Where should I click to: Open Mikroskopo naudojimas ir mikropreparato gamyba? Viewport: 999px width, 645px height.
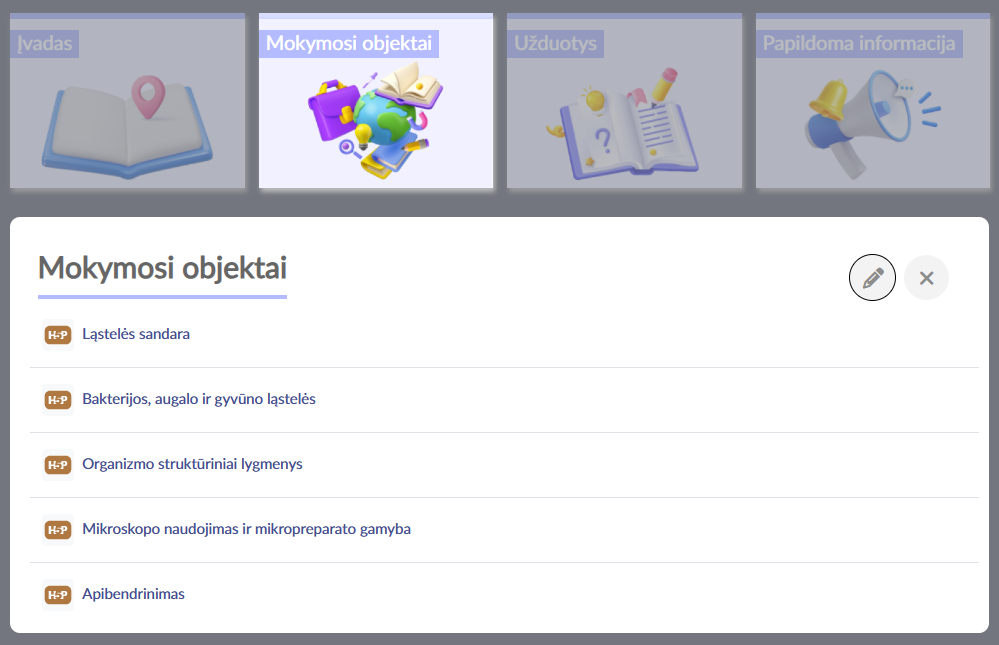coord(247,529)
